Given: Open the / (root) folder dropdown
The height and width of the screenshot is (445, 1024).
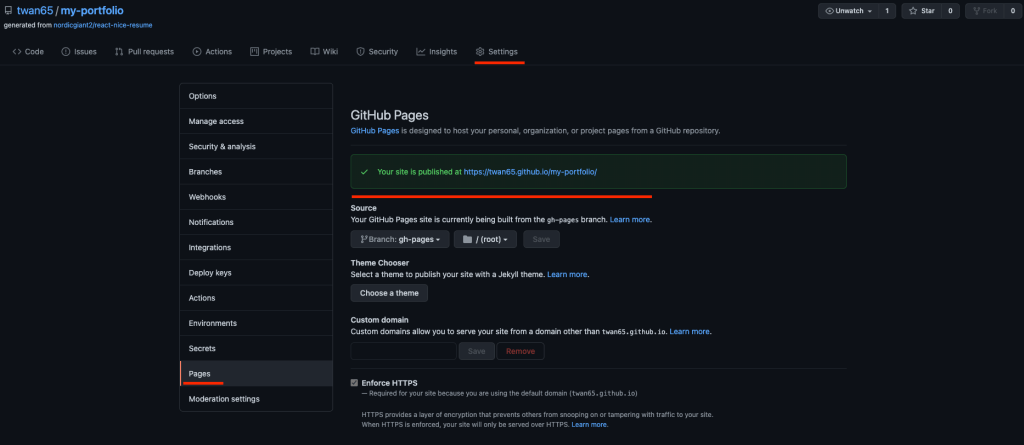Looking at the screenshot, I should (486, 239).
